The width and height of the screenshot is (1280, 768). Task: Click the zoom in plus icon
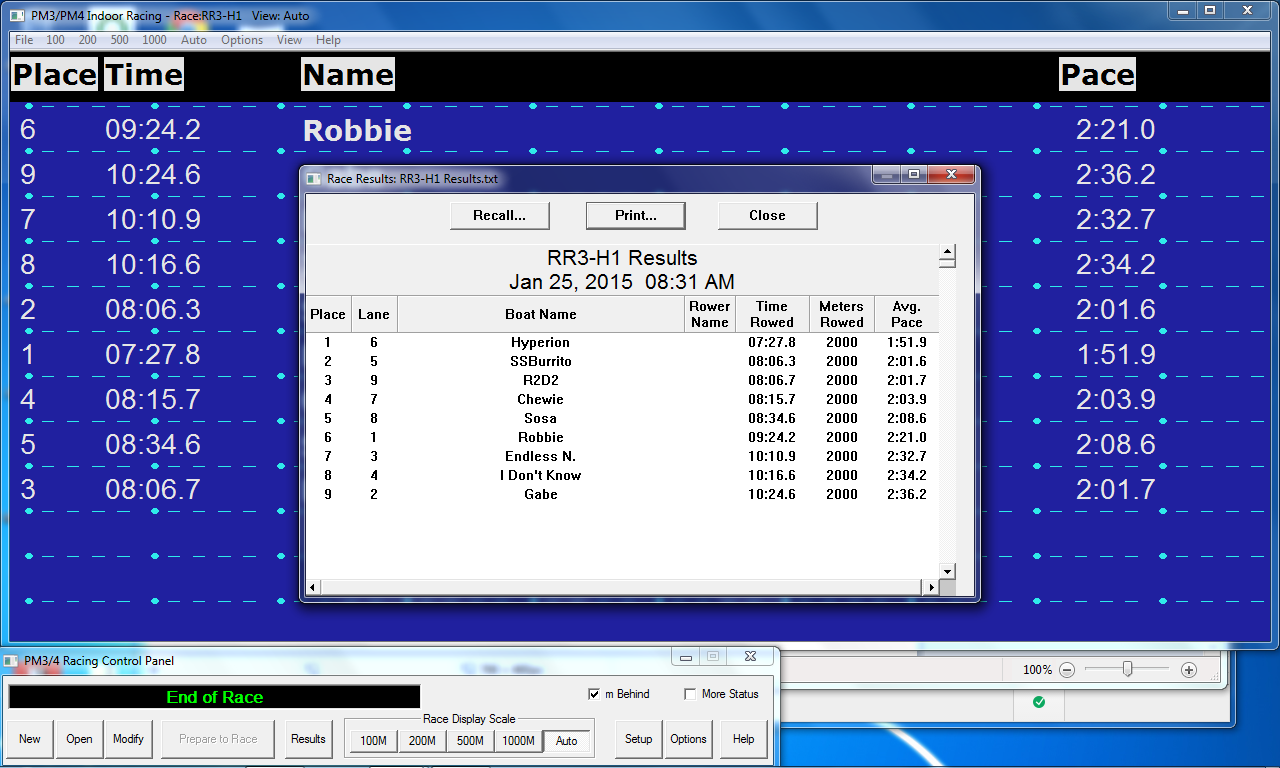[x=1189, y=670]
